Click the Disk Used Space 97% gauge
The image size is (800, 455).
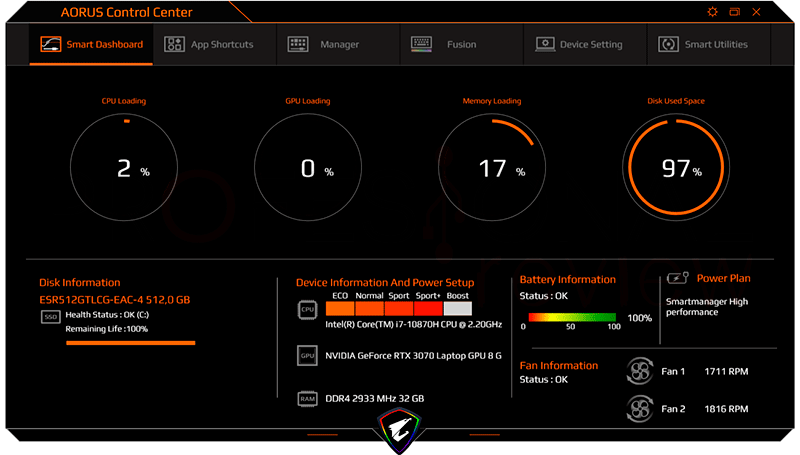[676, 167]
